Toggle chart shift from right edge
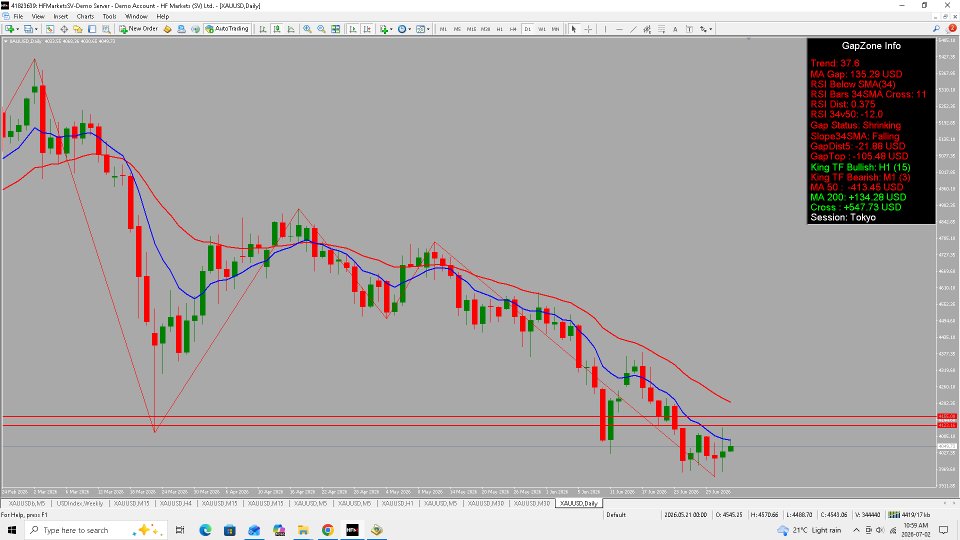Viewport: 960px width, 540px height. coord(367,29)
